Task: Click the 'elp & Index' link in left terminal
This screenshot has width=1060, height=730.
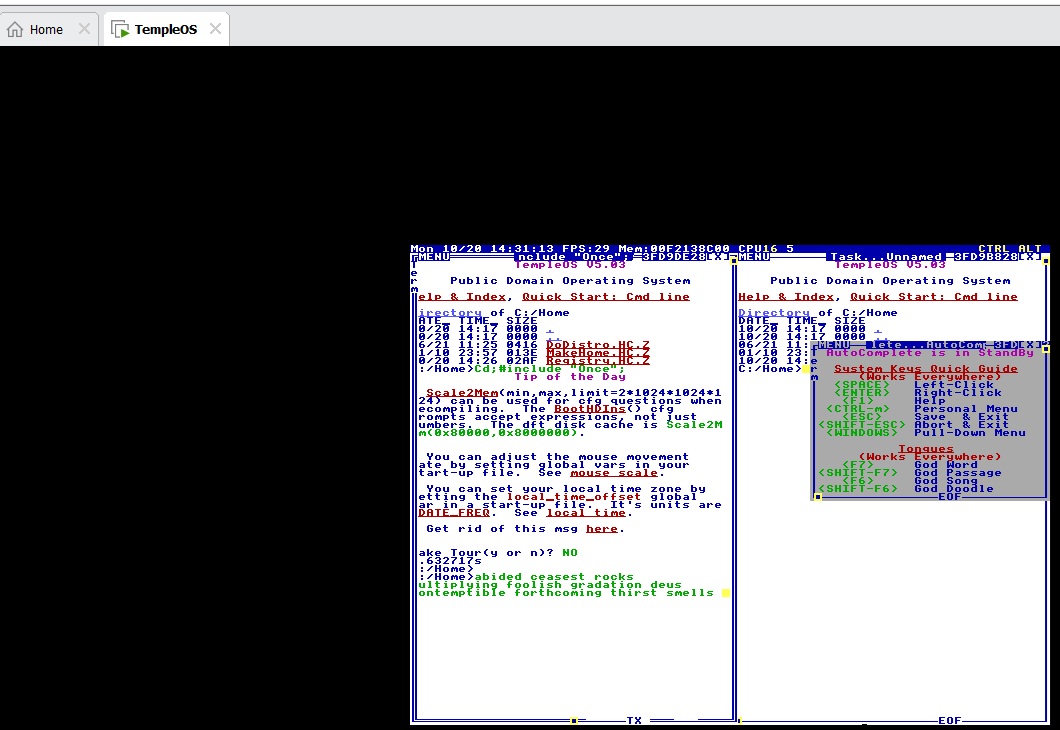Action: pos(462,297)
